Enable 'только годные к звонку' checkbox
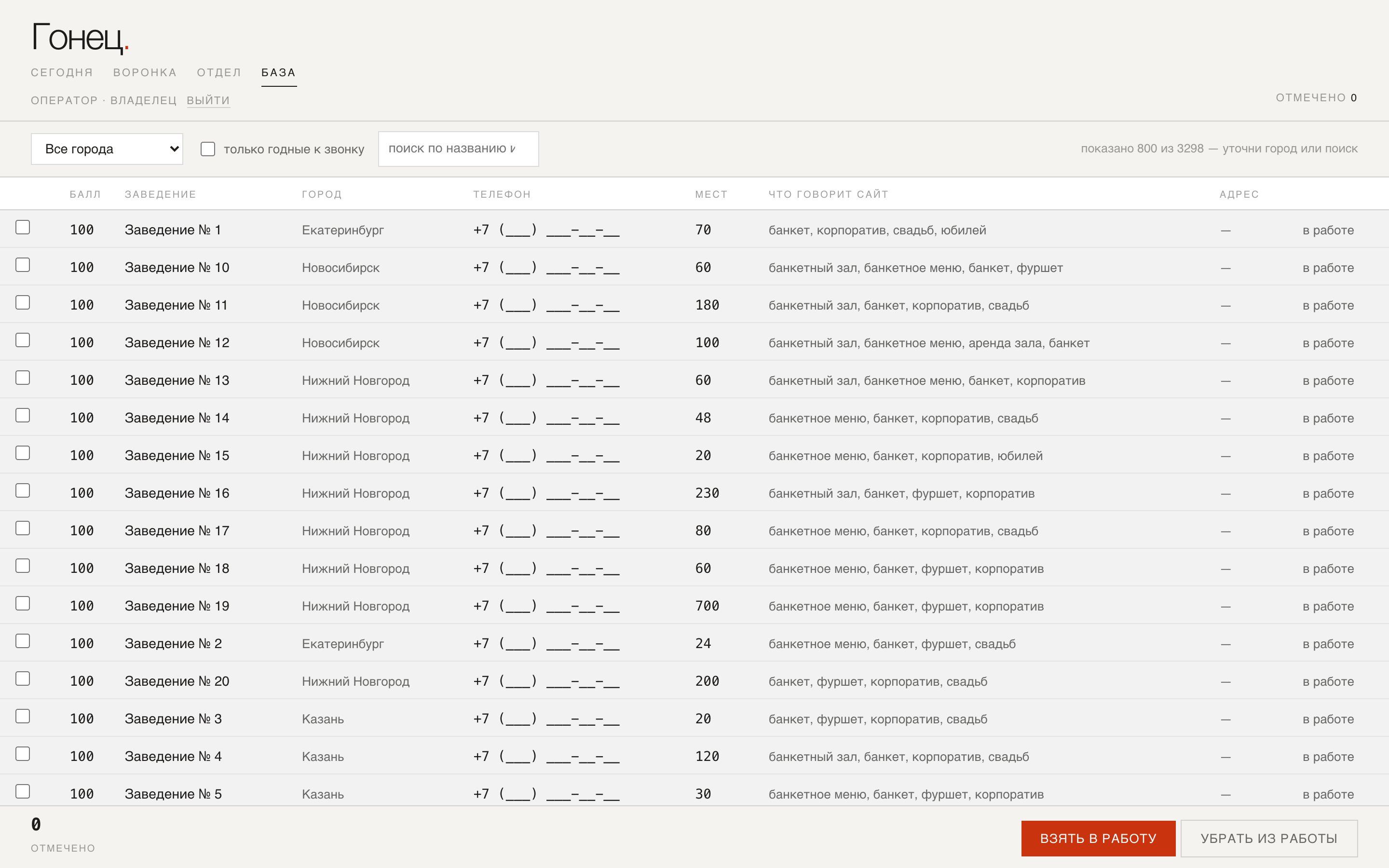Viewport: 1389px width, 868px height. pos(208,149)
